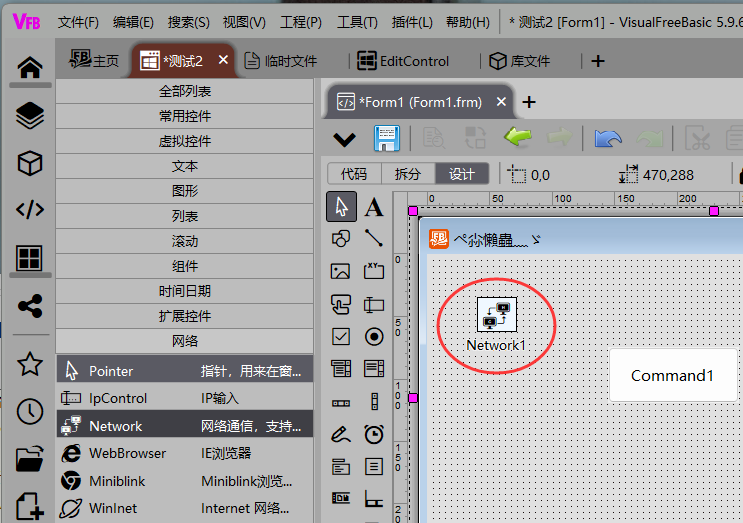Open the 工程(P) menu
The height and width of the screenshot is (523, 743).
[x=301, y=22]
